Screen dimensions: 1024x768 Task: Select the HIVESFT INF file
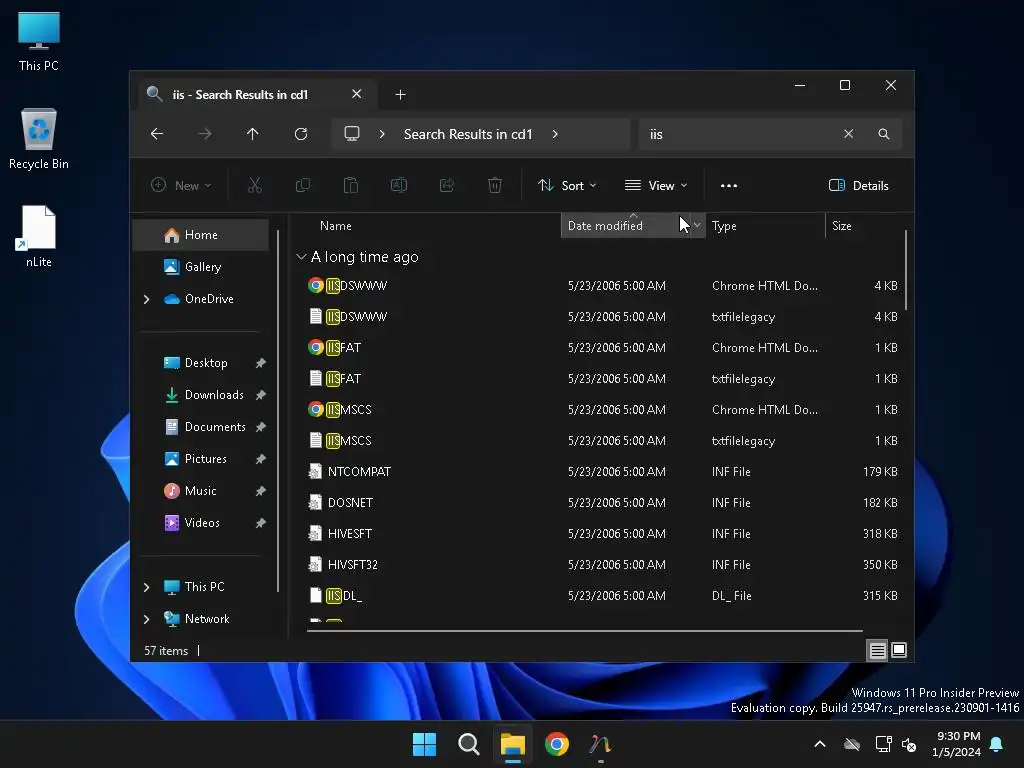click(602, 534)
